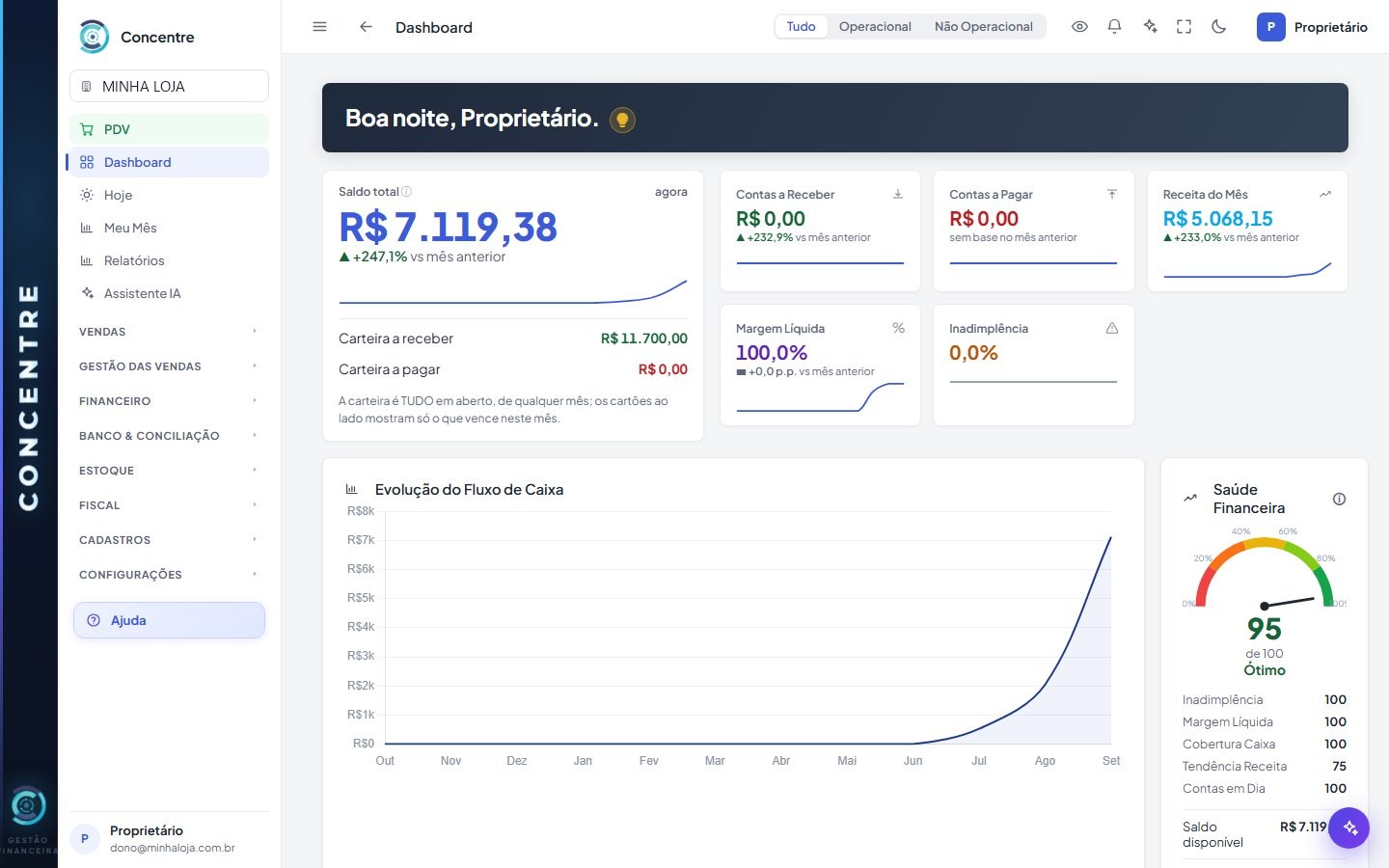Open the Proprietário profile menu in header

tap(1312, 27)
